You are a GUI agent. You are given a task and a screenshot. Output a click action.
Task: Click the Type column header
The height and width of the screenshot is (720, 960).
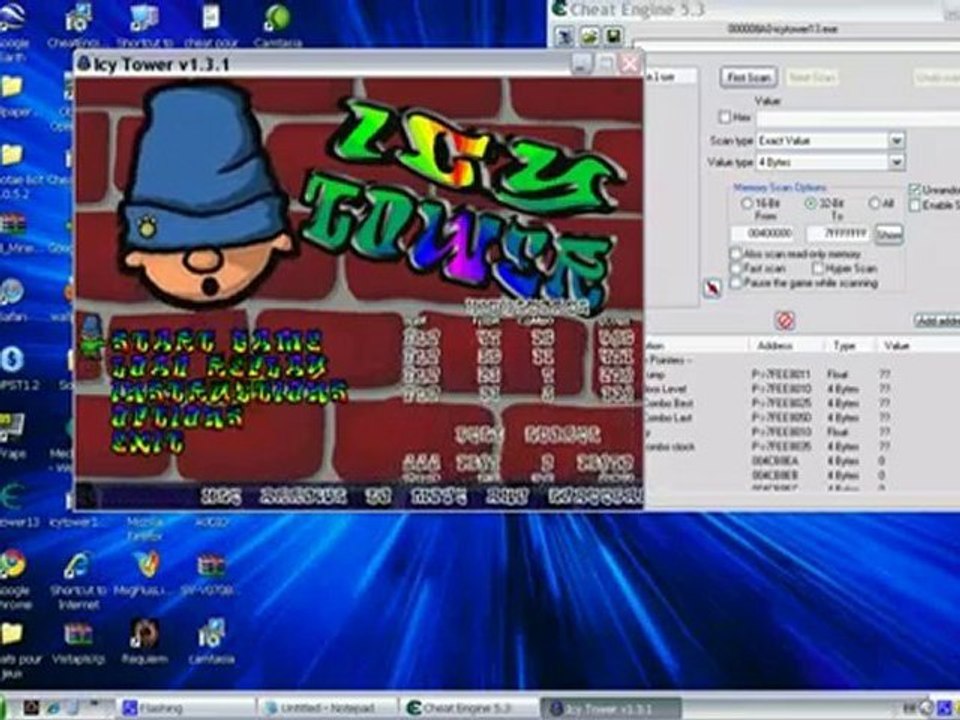[850, 345]
